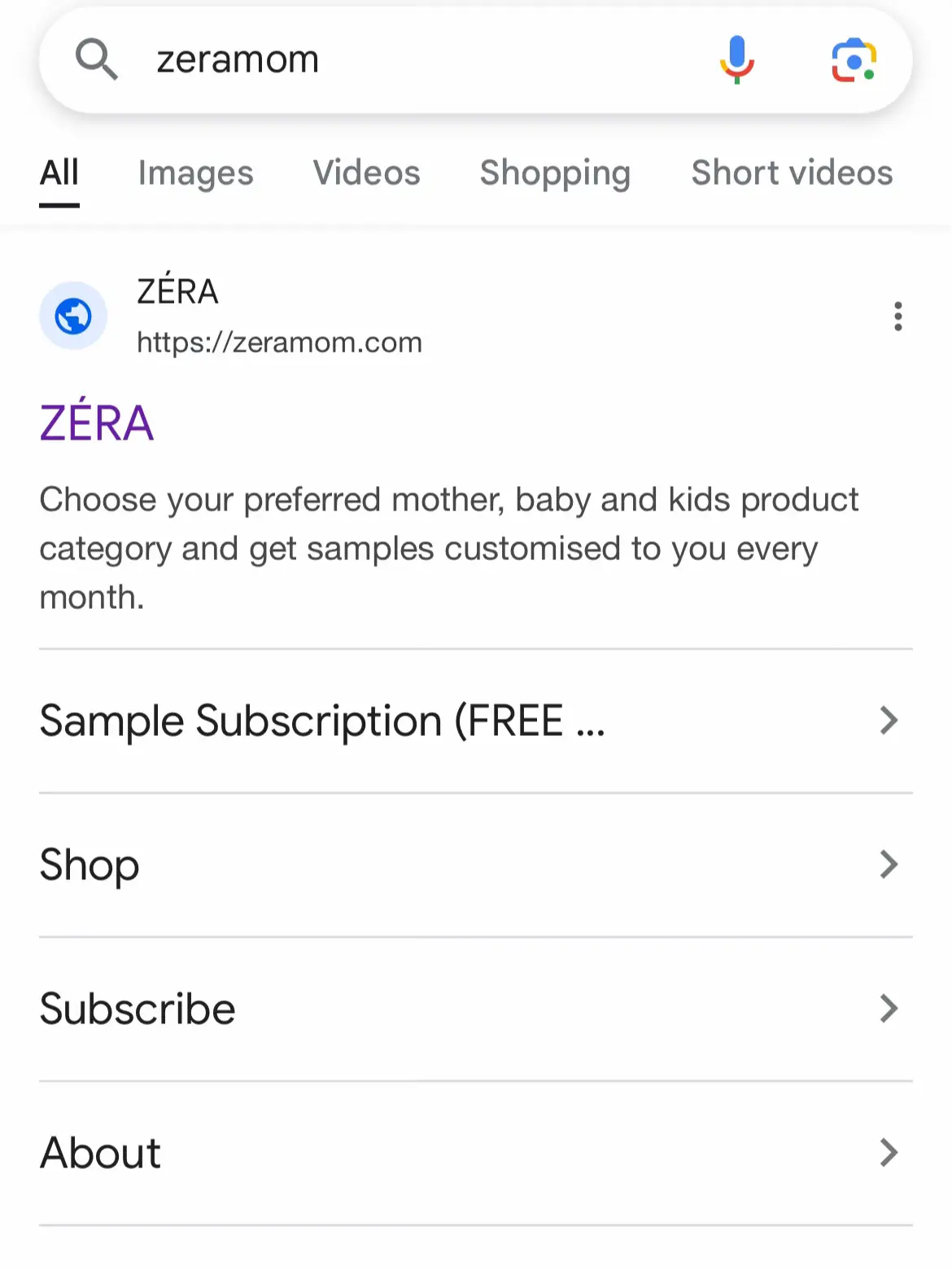The width and height of the screenshot is (952, 1270).
Task: Start voice search with the microphone icon
Action: [737, 59]
